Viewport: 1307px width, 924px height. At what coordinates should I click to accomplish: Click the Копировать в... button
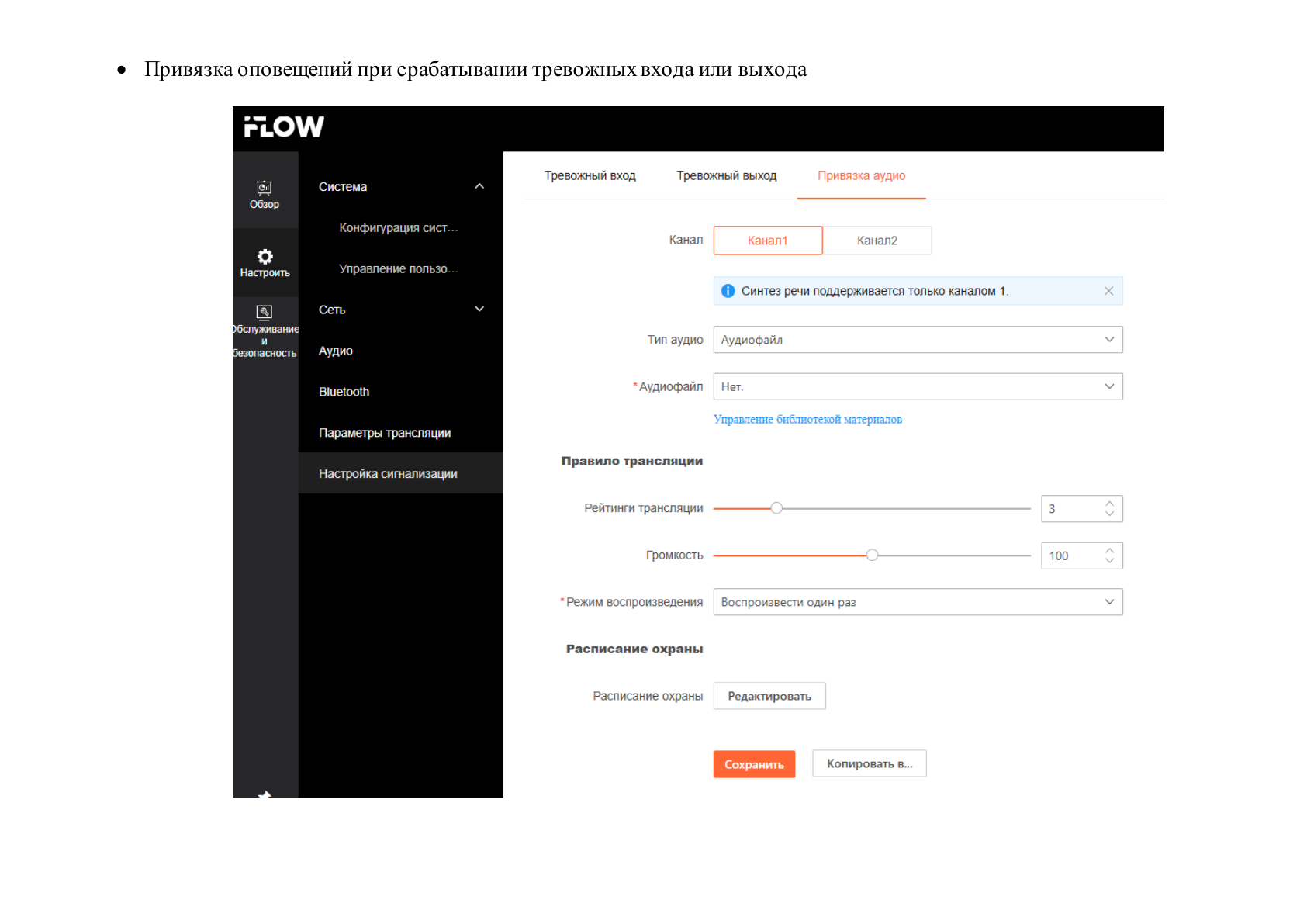pos(870,763)
